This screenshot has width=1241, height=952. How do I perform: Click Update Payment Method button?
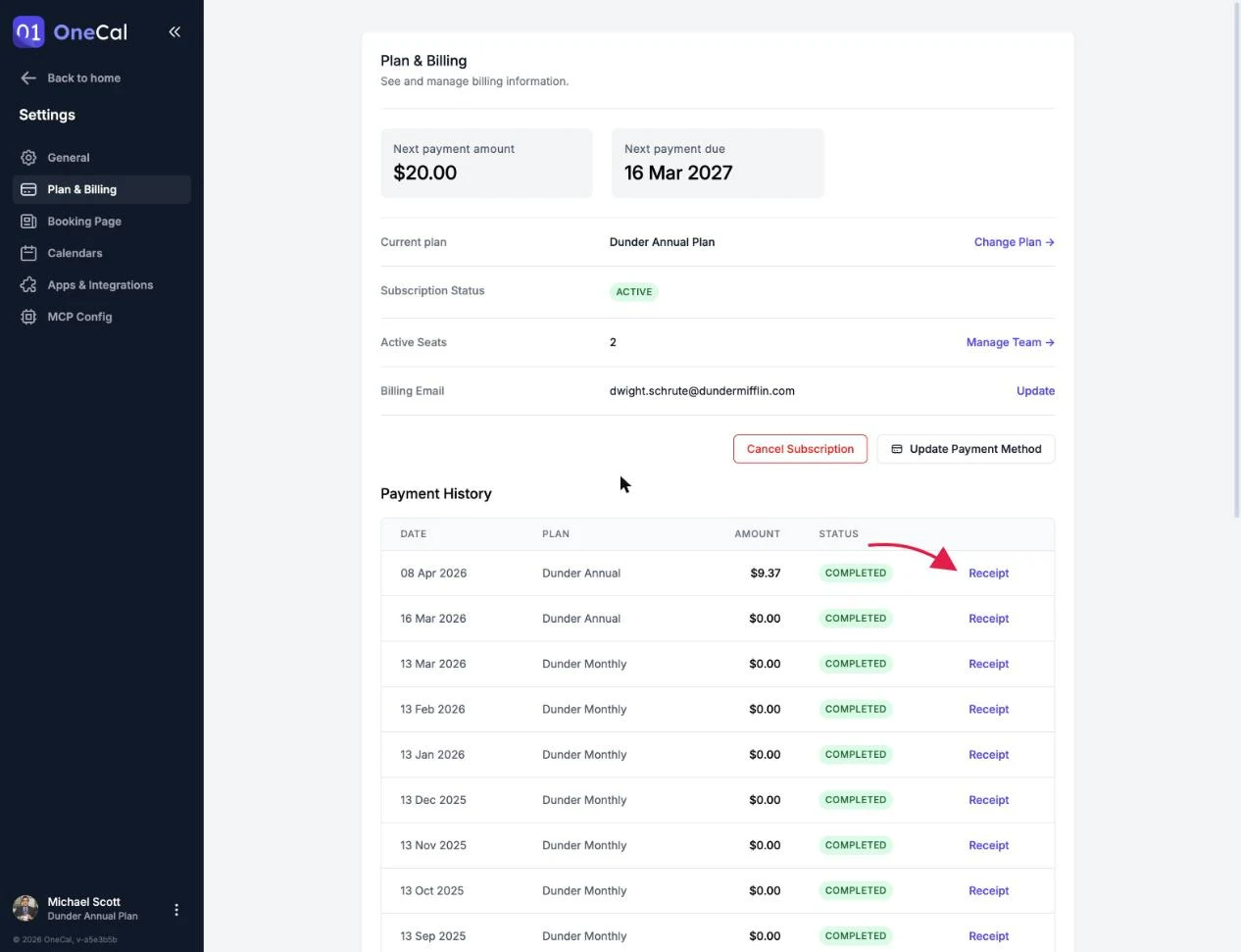click(x=966, y=449)
